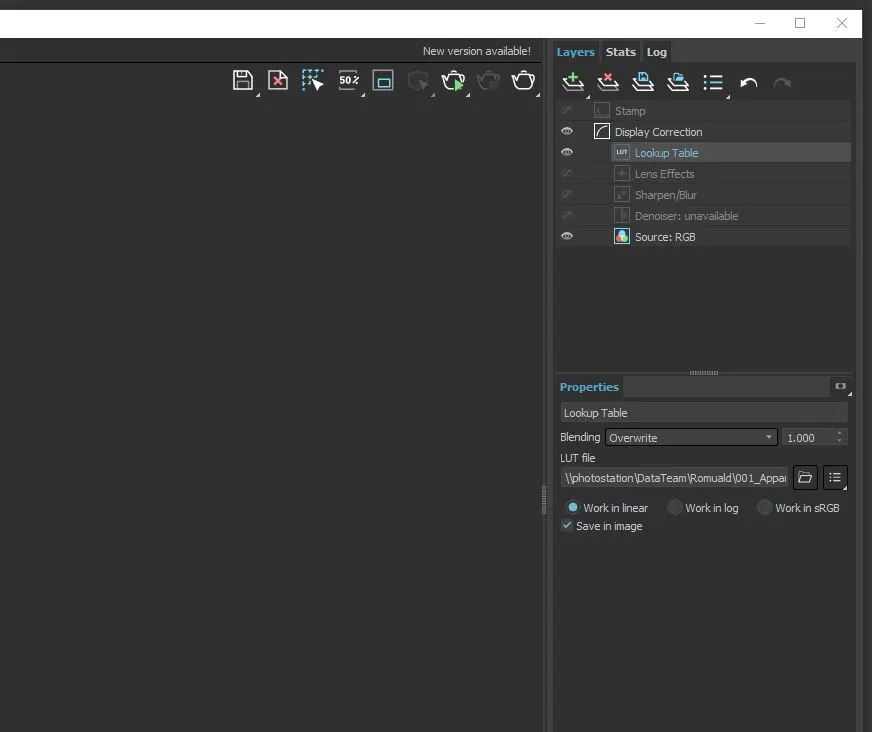Hide the Display Correction layer via its eye
The height and width of the screenshot is (732, 872).
(x=567, y=131)
